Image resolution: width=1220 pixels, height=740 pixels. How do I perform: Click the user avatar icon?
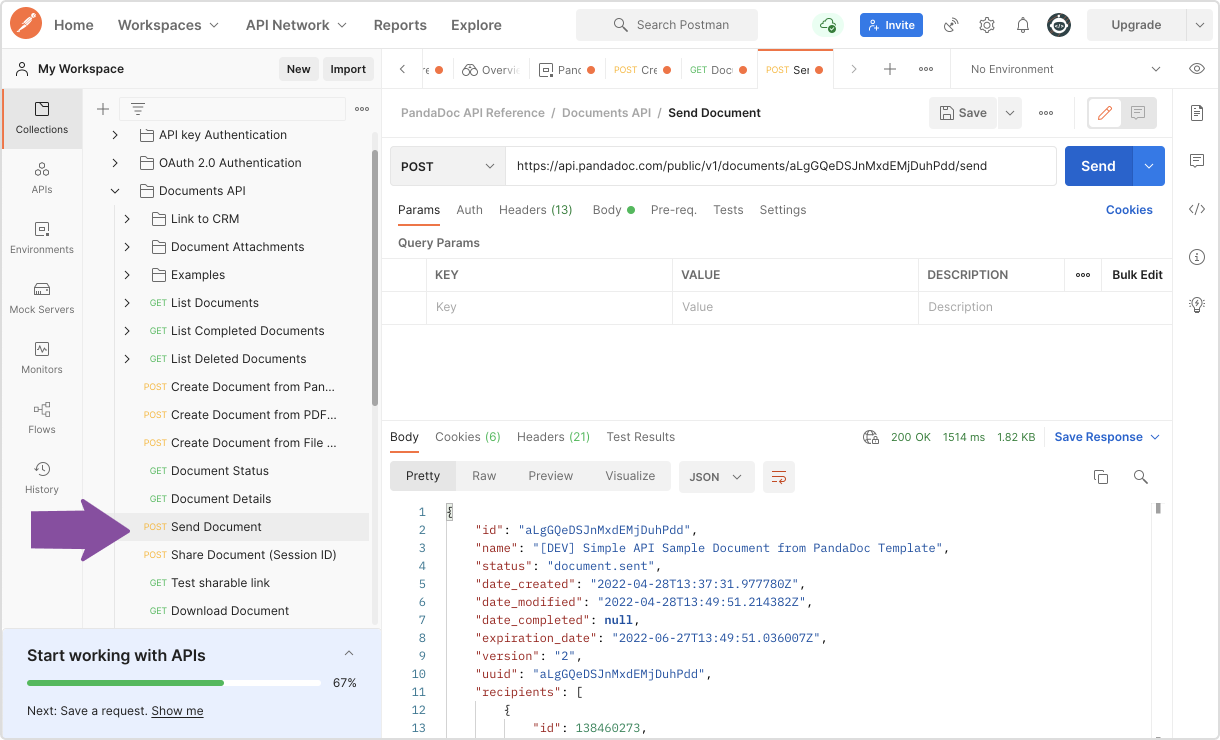(1059, 25)
